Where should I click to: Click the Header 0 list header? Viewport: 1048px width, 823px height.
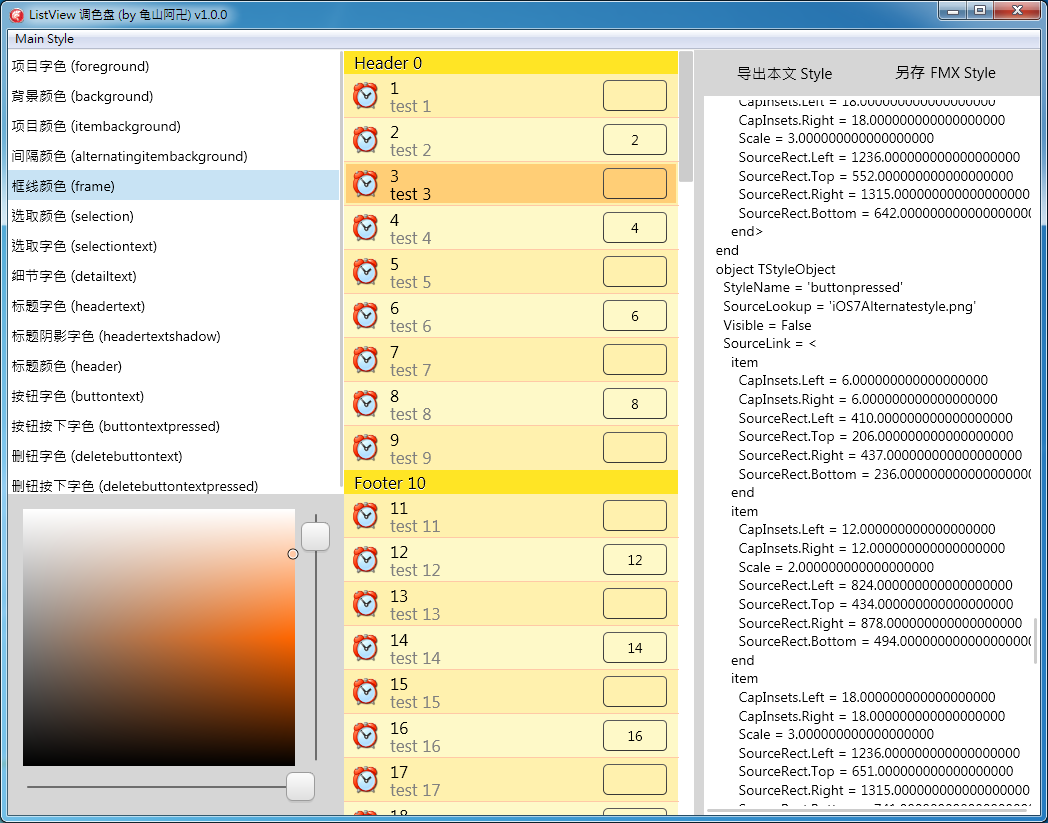pos(511,63)
